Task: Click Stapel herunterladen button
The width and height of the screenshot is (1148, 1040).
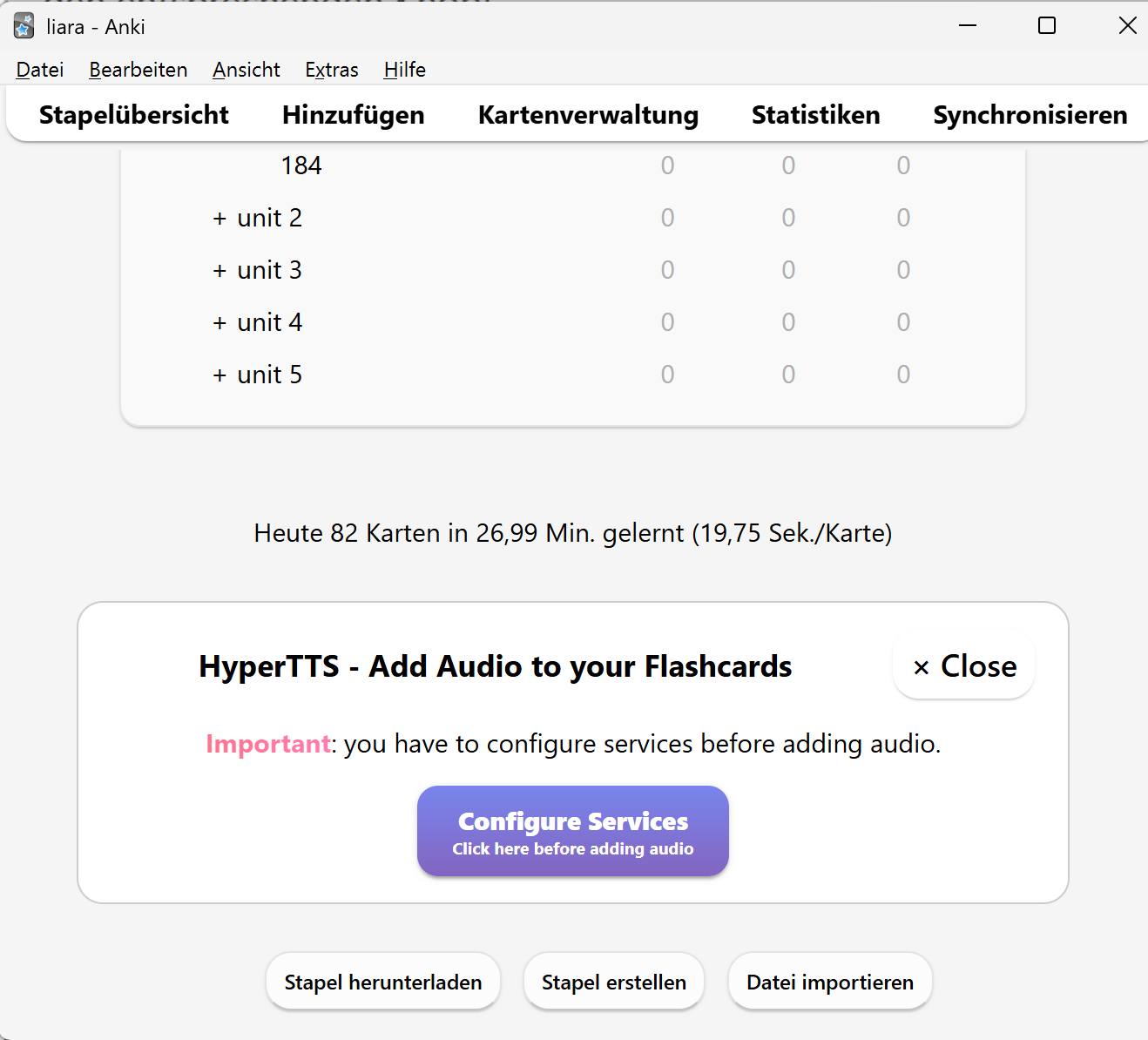Action: click(383, 982)
